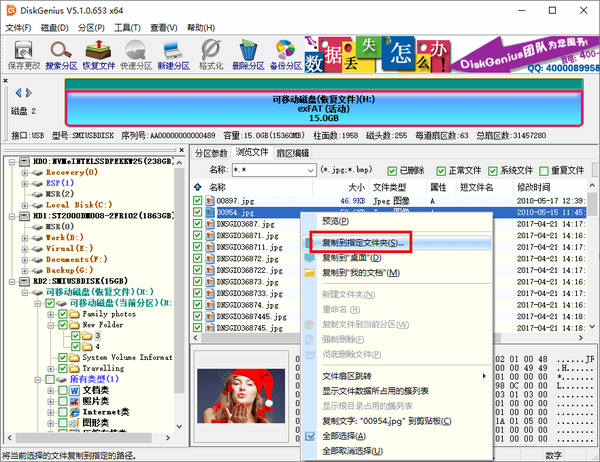This screenshot has width=600, height=462.
Task: Click the 全部选择 checkmark icon in menu
Action: 310,436
